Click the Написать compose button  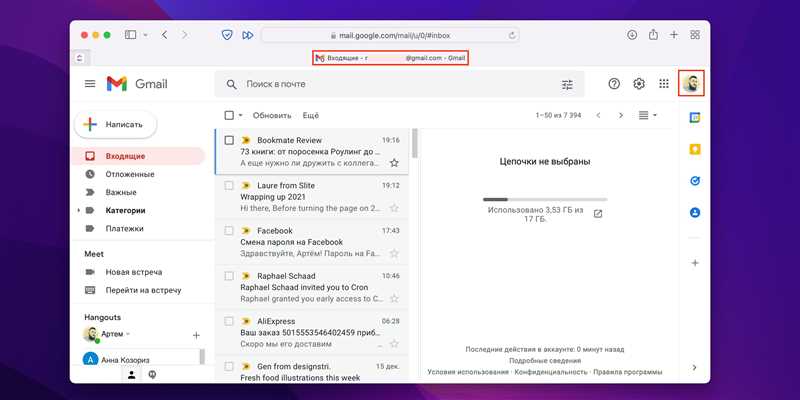(115, 124)
